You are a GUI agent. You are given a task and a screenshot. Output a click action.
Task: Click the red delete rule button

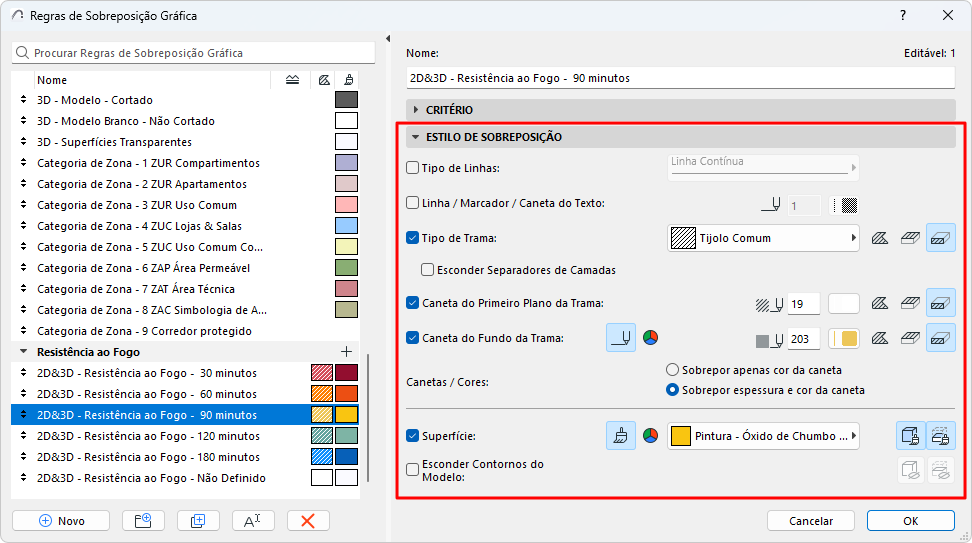pyautogui.click(x=308, y=521)
